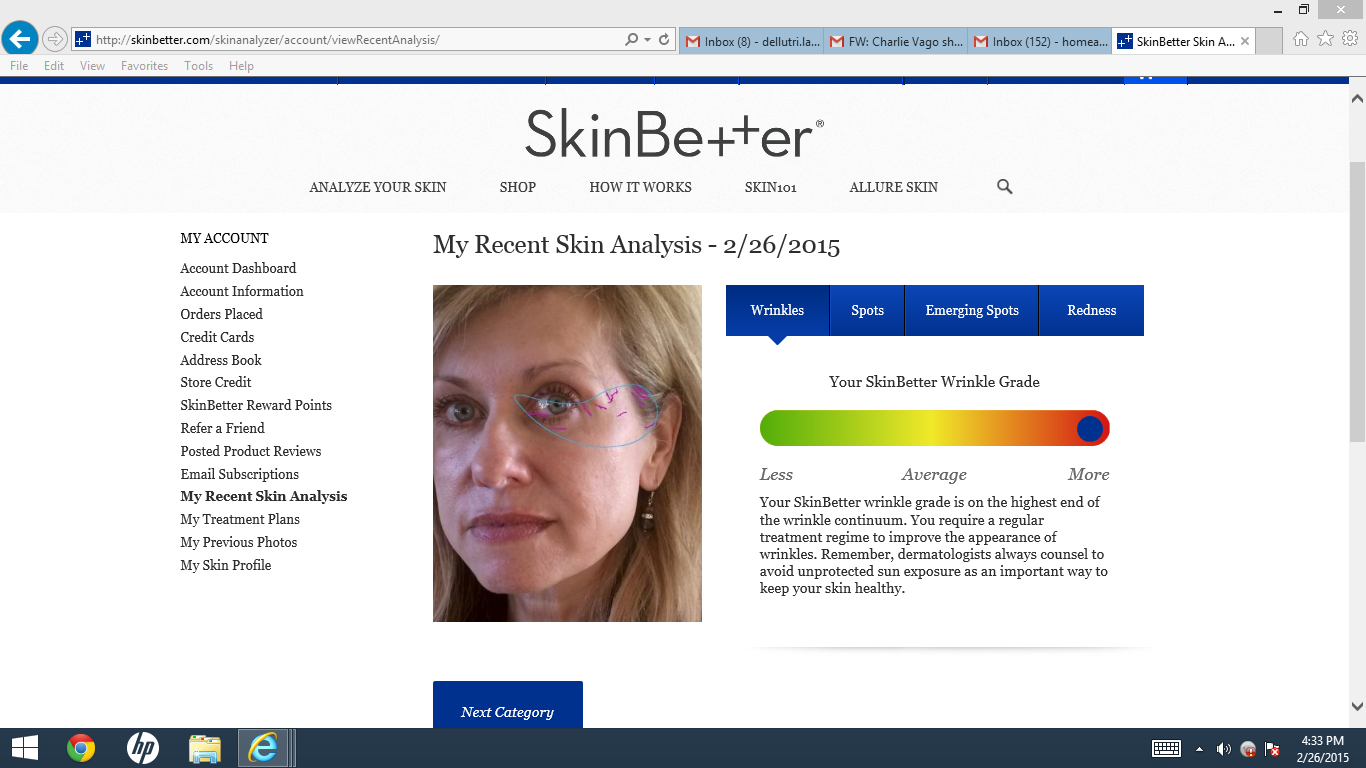This screenshot has width=1366, height=768.
Task: Open the Windows Start button
Action: coord(25,748)
